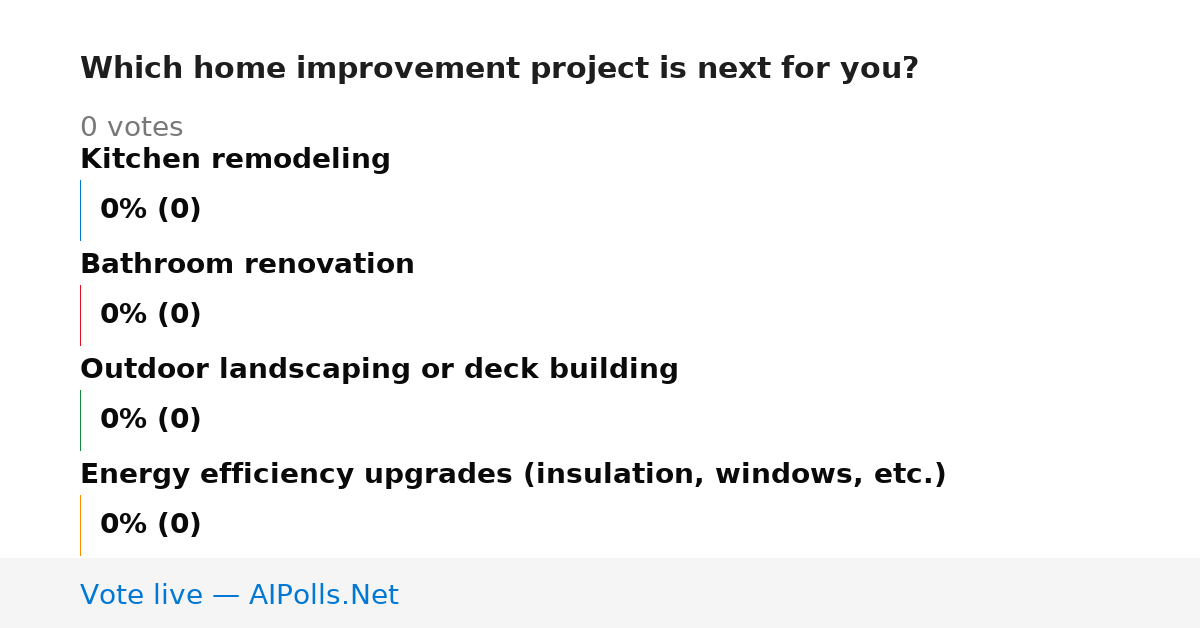
Task: Click Bathroom renovation 0% (0) result
Action: pyautogui.click(x=150, y=315)
